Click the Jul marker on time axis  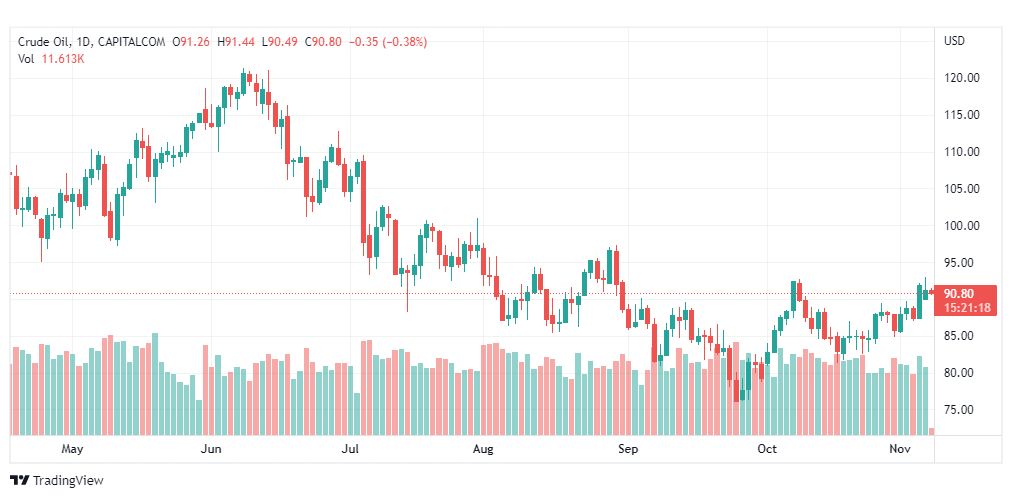[x=350, y=450]
